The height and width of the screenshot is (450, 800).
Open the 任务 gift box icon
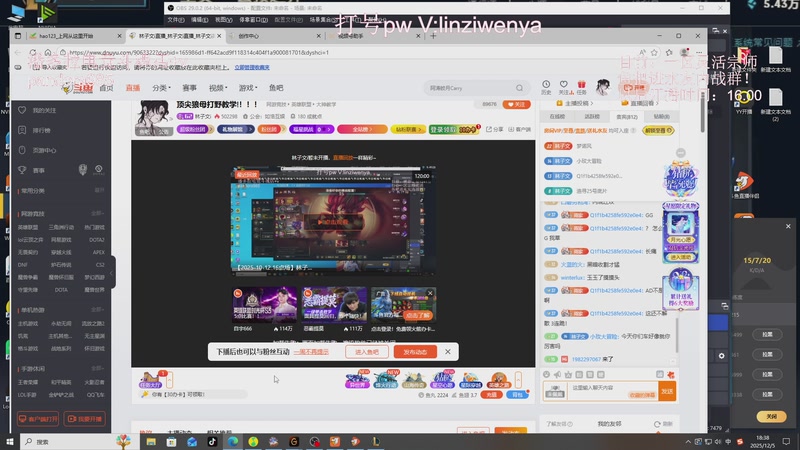582,84
